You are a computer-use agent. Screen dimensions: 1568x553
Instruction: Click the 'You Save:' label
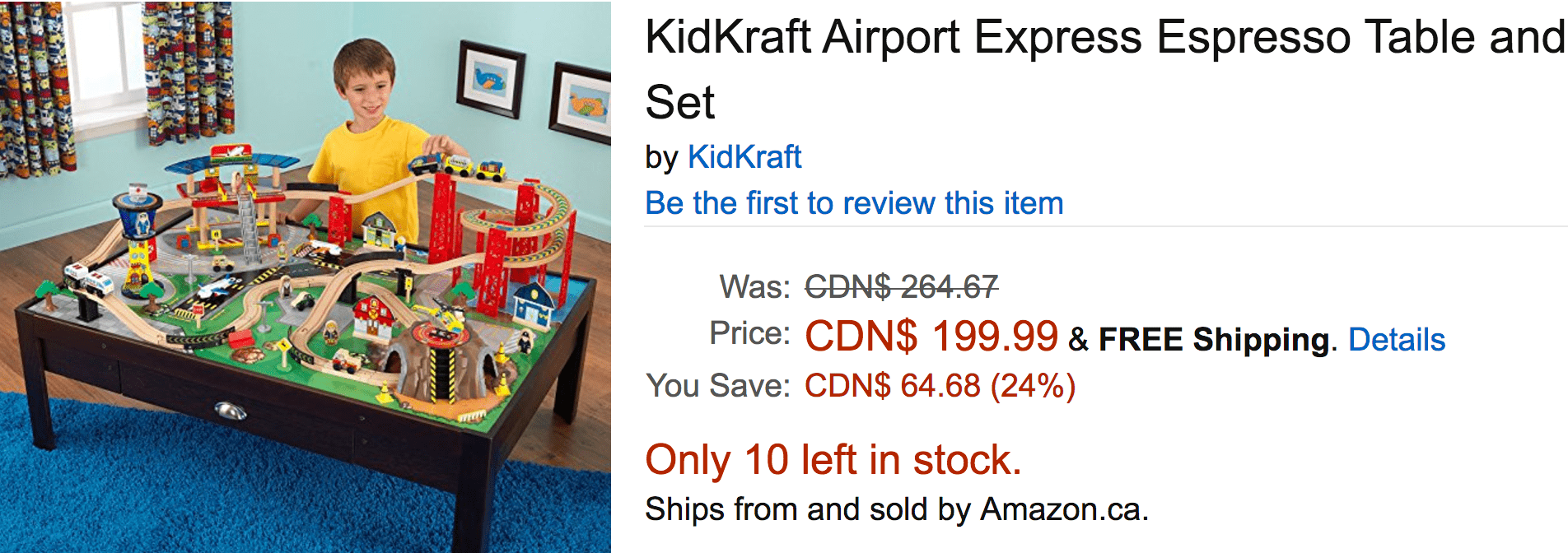[717, 385]
